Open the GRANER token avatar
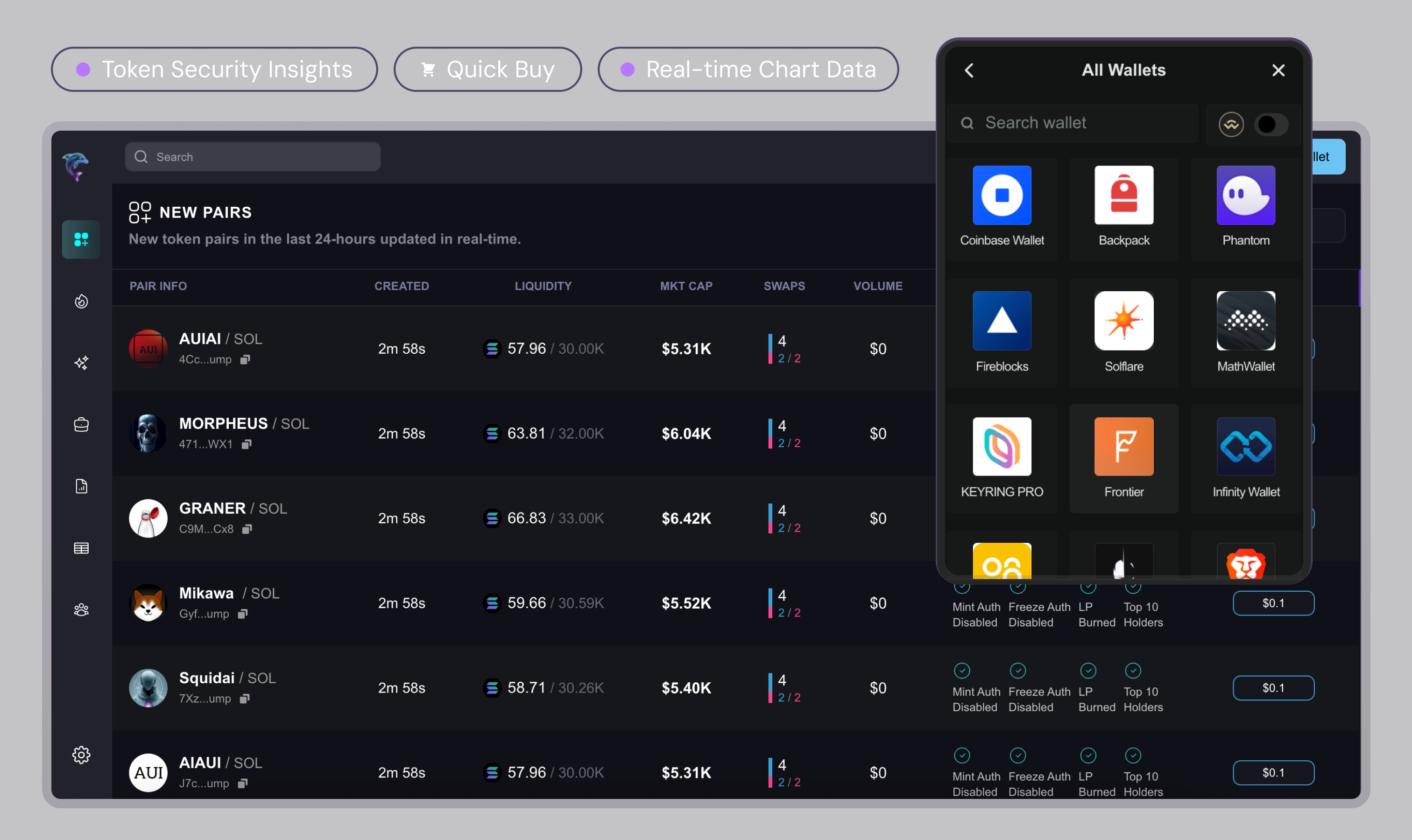This screenshot has width=1412, height=840. point(148,518)
